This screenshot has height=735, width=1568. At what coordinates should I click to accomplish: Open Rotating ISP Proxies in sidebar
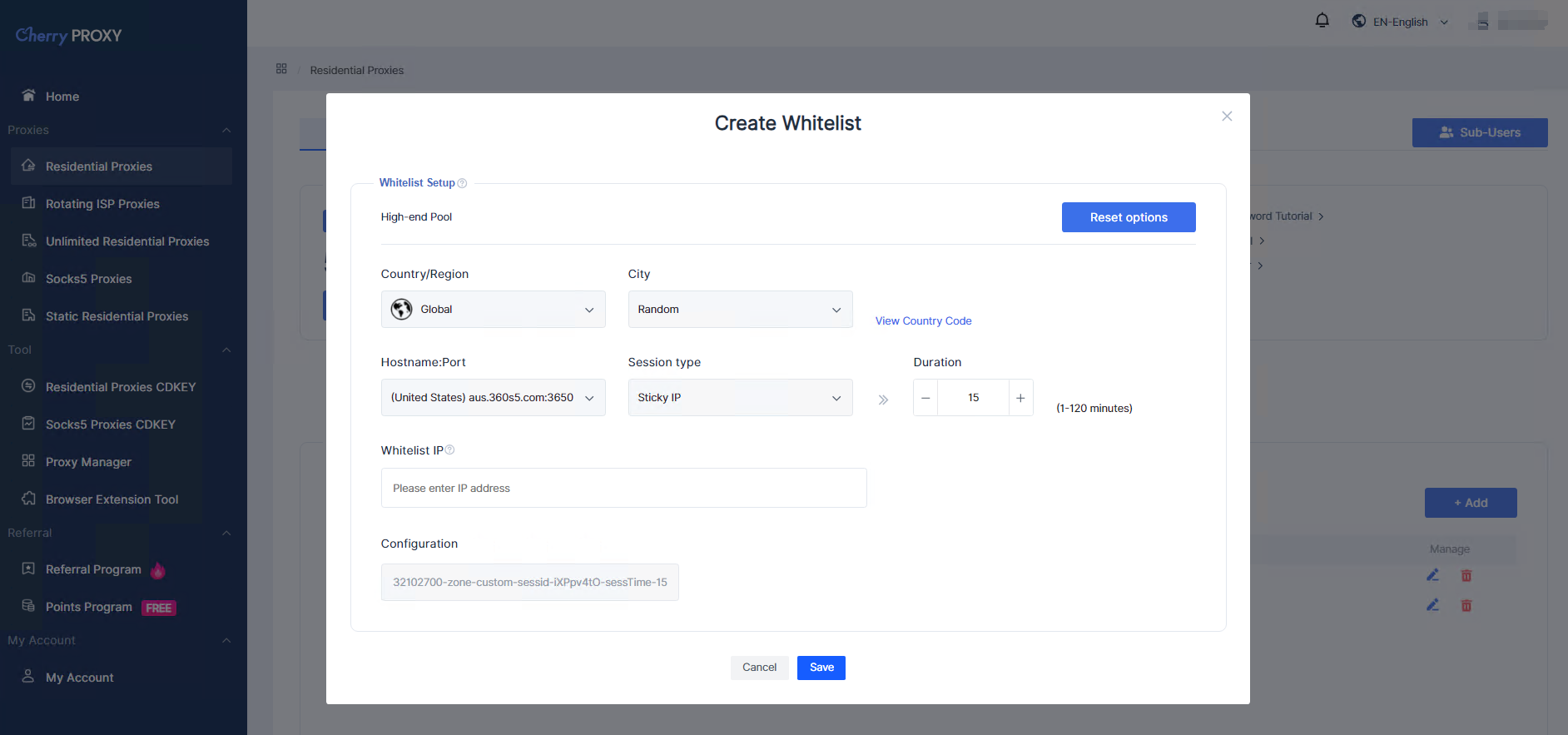(102, 204)
